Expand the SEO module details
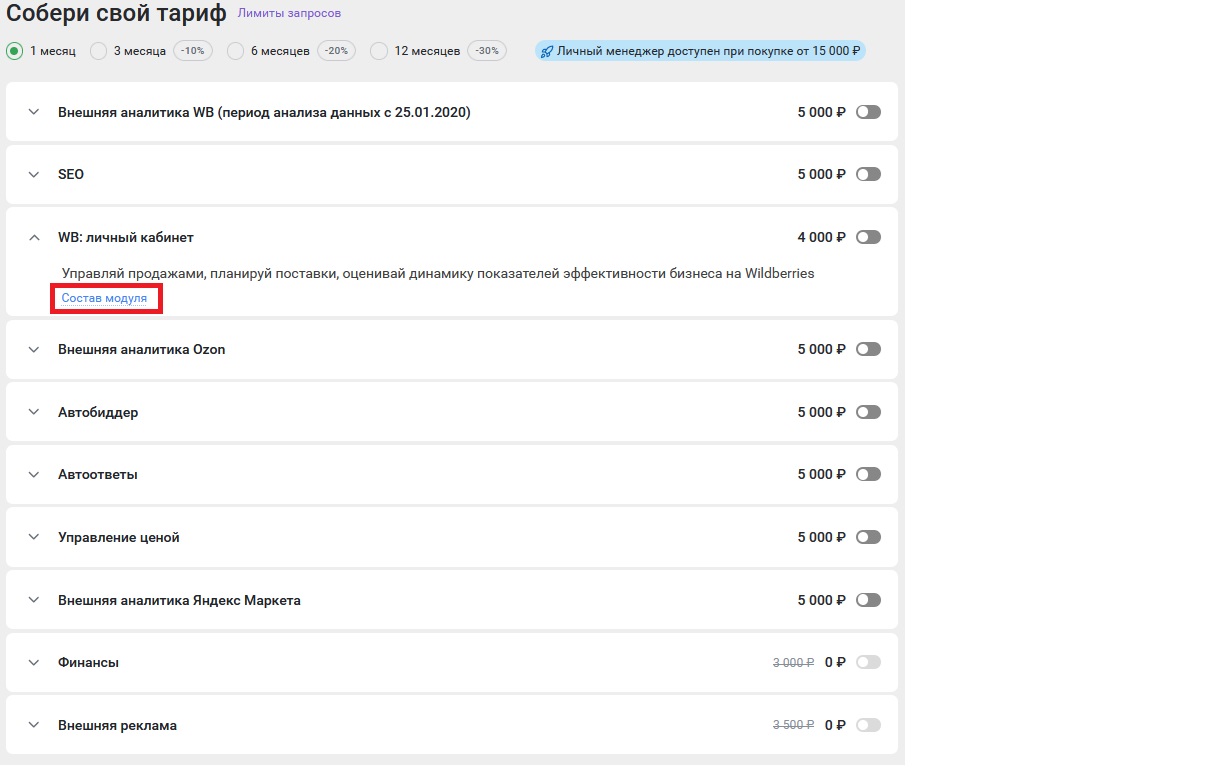 (34, 174)
